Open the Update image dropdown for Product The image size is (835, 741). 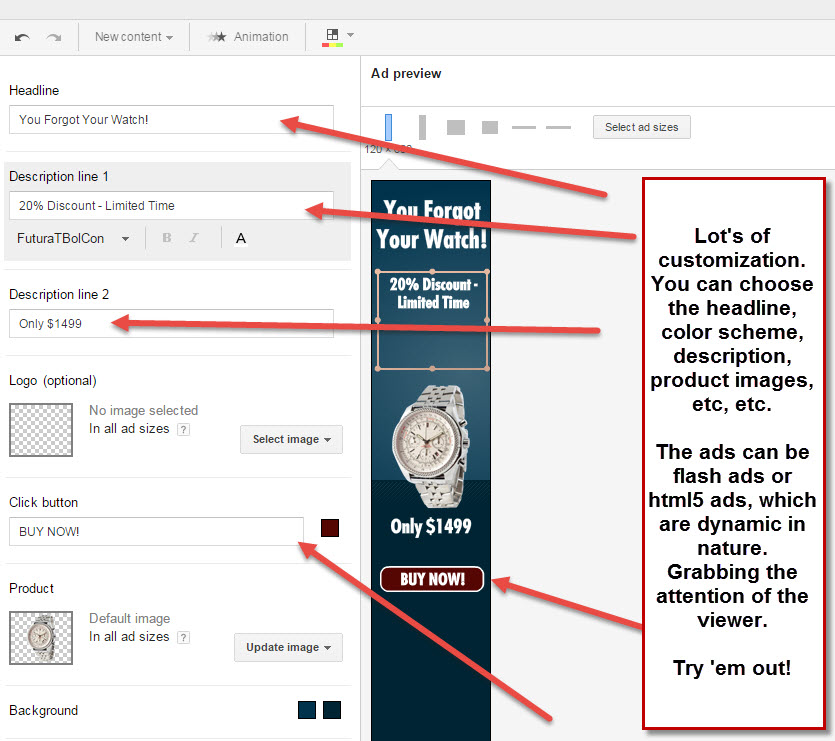coord(288,647)
